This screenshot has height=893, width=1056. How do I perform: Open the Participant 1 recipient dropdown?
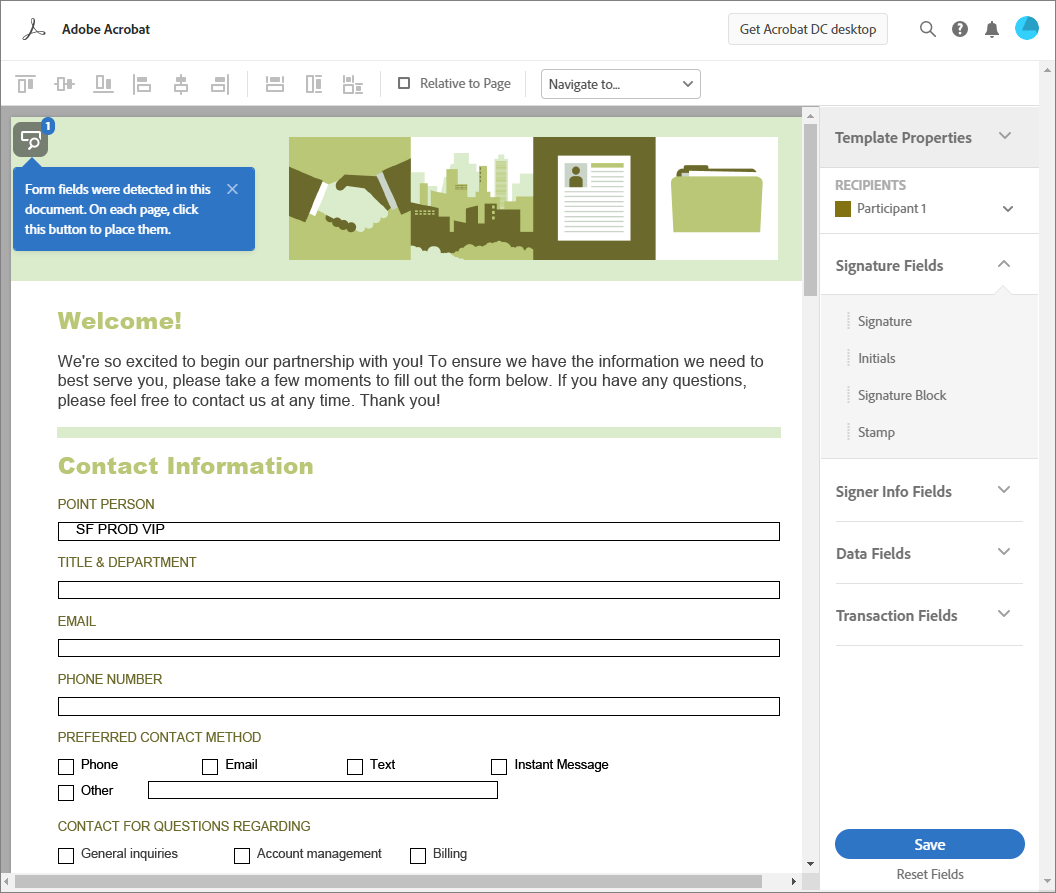coord(1008,209)
